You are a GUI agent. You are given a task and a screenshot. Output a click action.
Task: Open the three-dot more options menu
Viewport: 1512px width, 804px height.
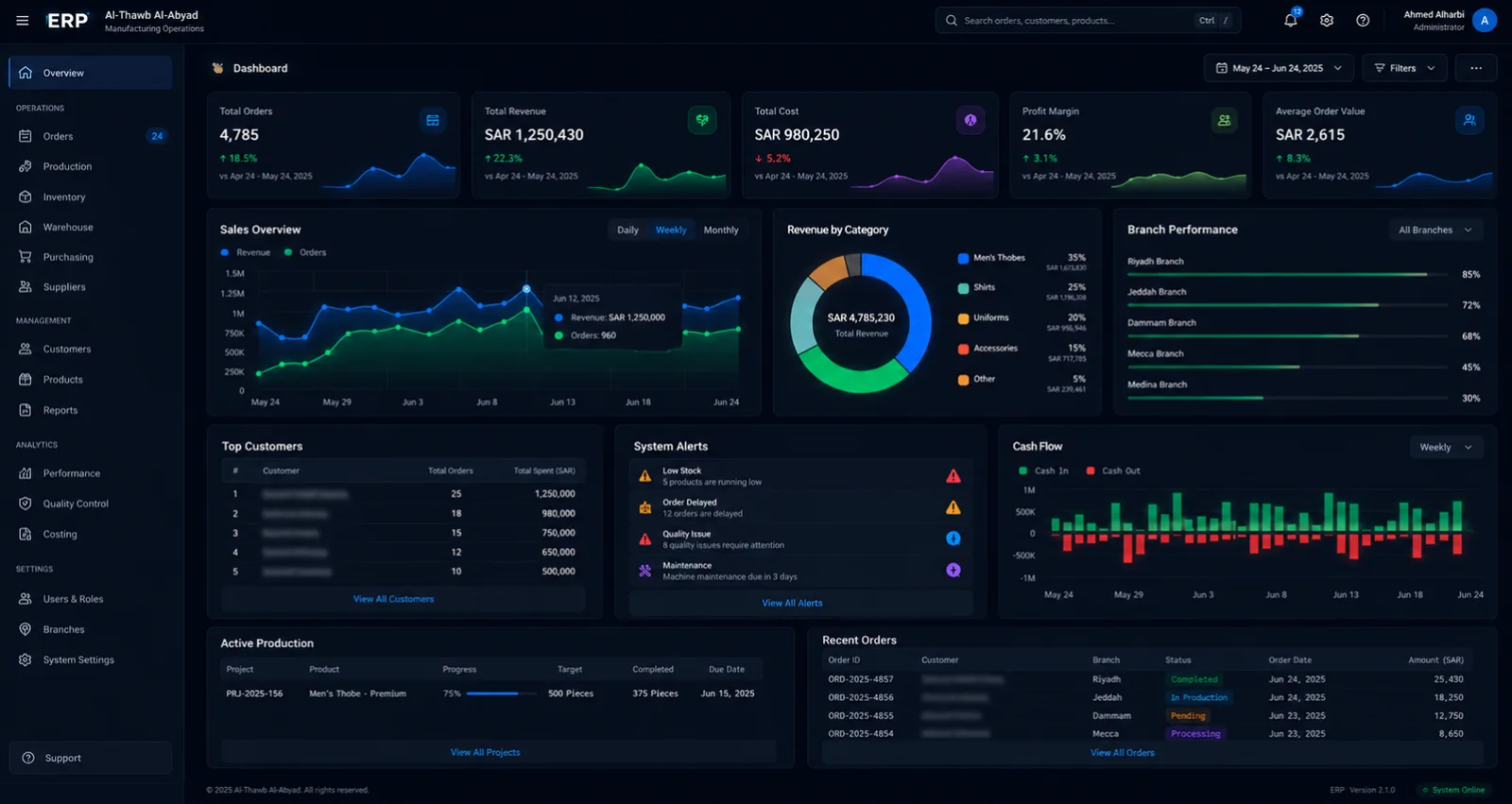(1476, 68)
